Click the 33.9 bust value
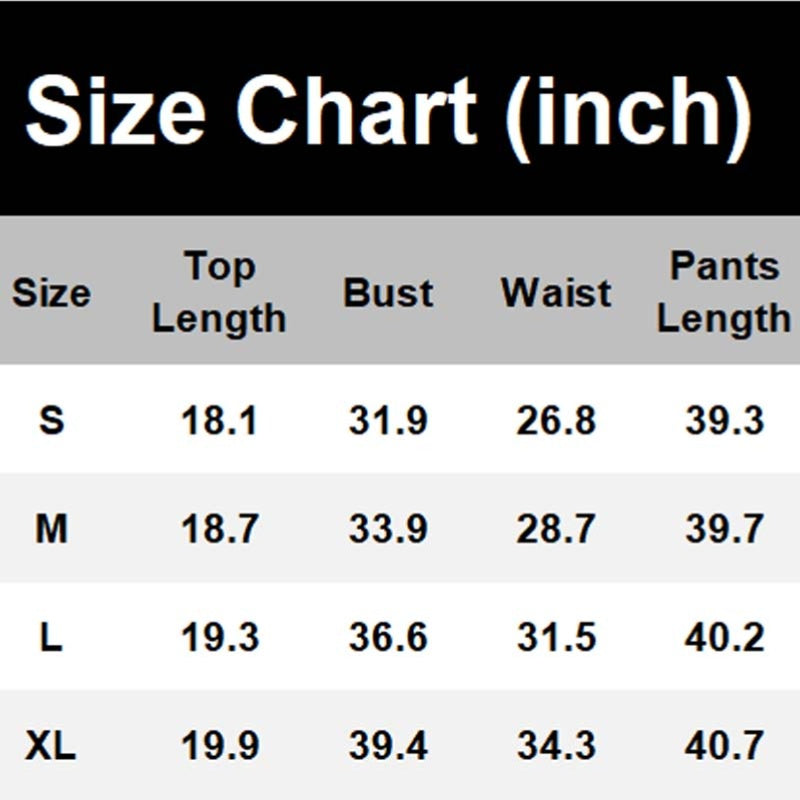 [388, 529]
